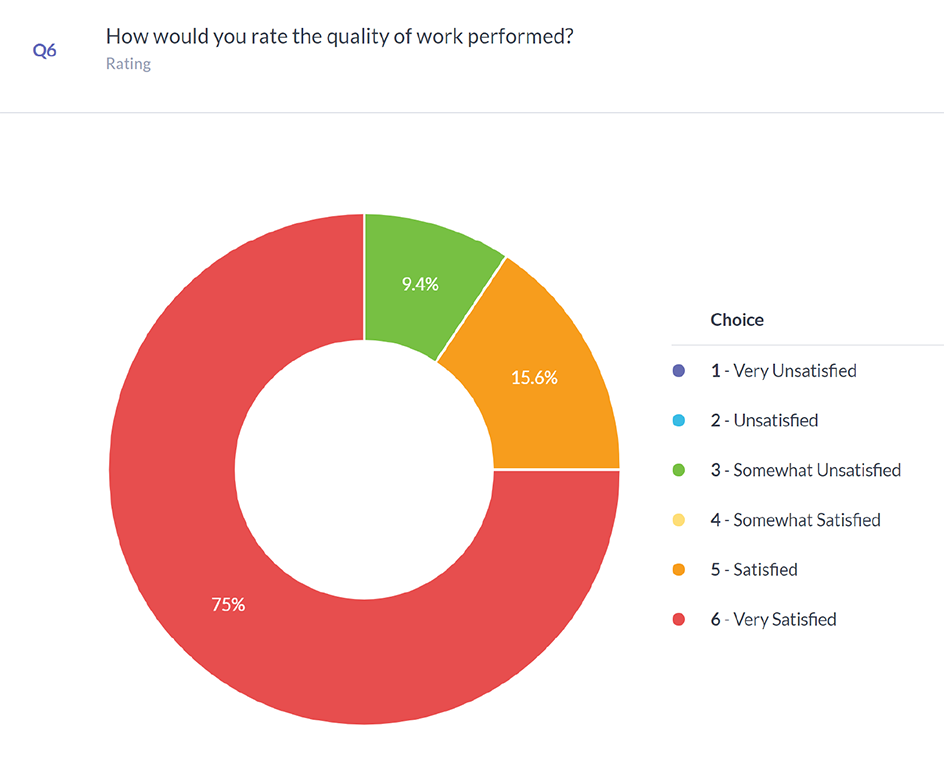
Task: Click the yellow Somewhat Satisfied legend dot
Action: pos(680,520)
